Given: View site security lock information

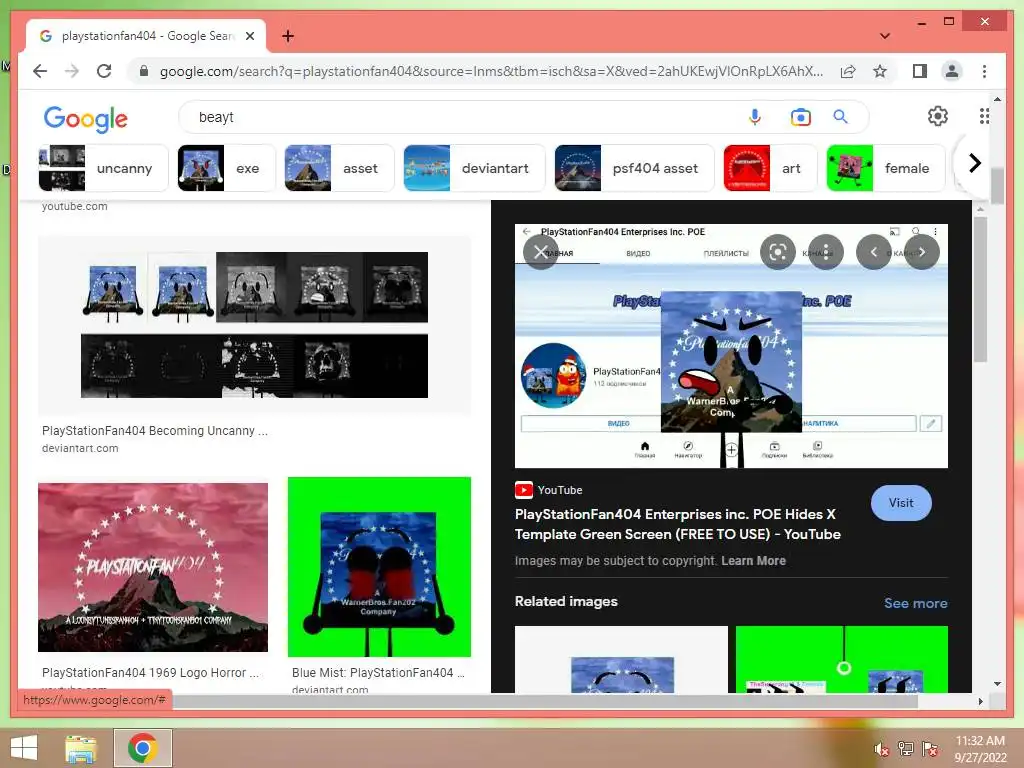Looking at the screenshot, I should [144, 71].
